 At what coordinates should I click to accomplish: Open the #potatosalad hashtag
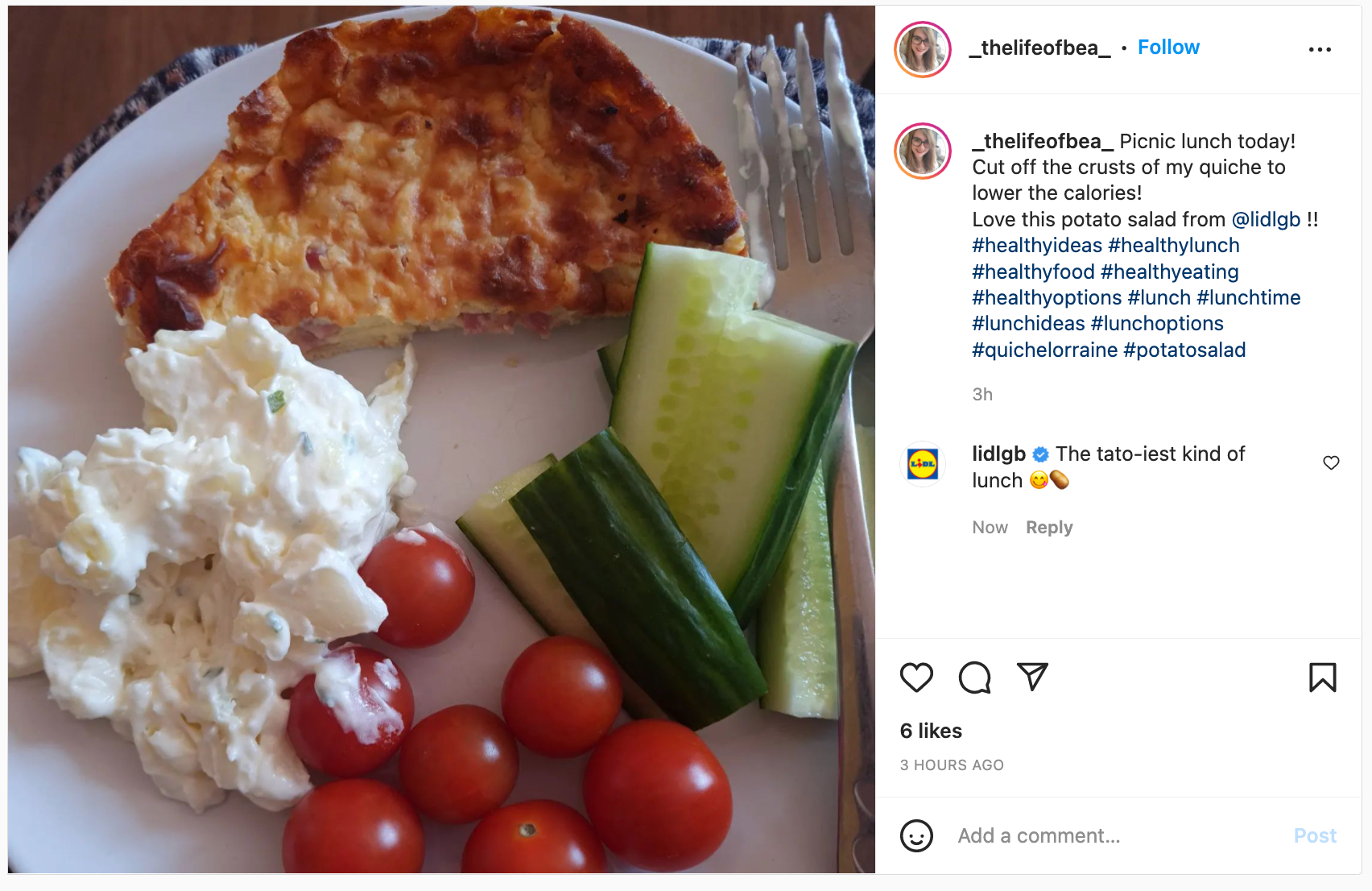tap(1184, 350)
